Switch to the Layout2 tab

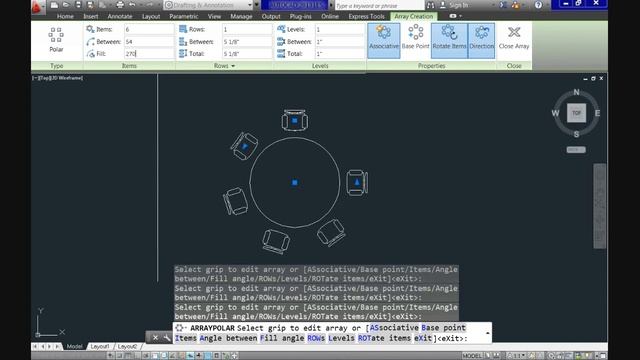[x=127, y=346]
